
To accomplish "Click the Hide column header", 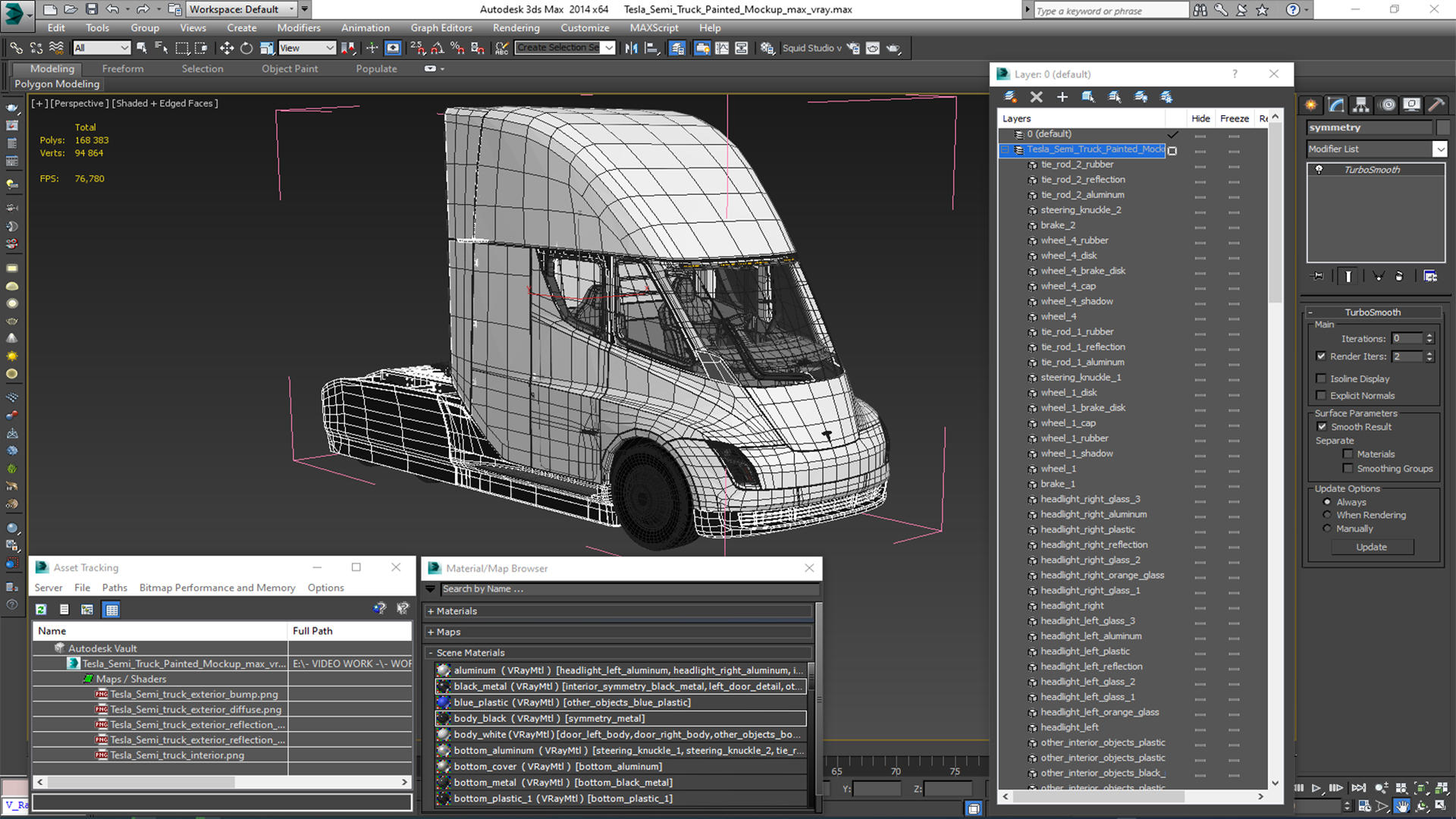I will (x=1200, y=118).
